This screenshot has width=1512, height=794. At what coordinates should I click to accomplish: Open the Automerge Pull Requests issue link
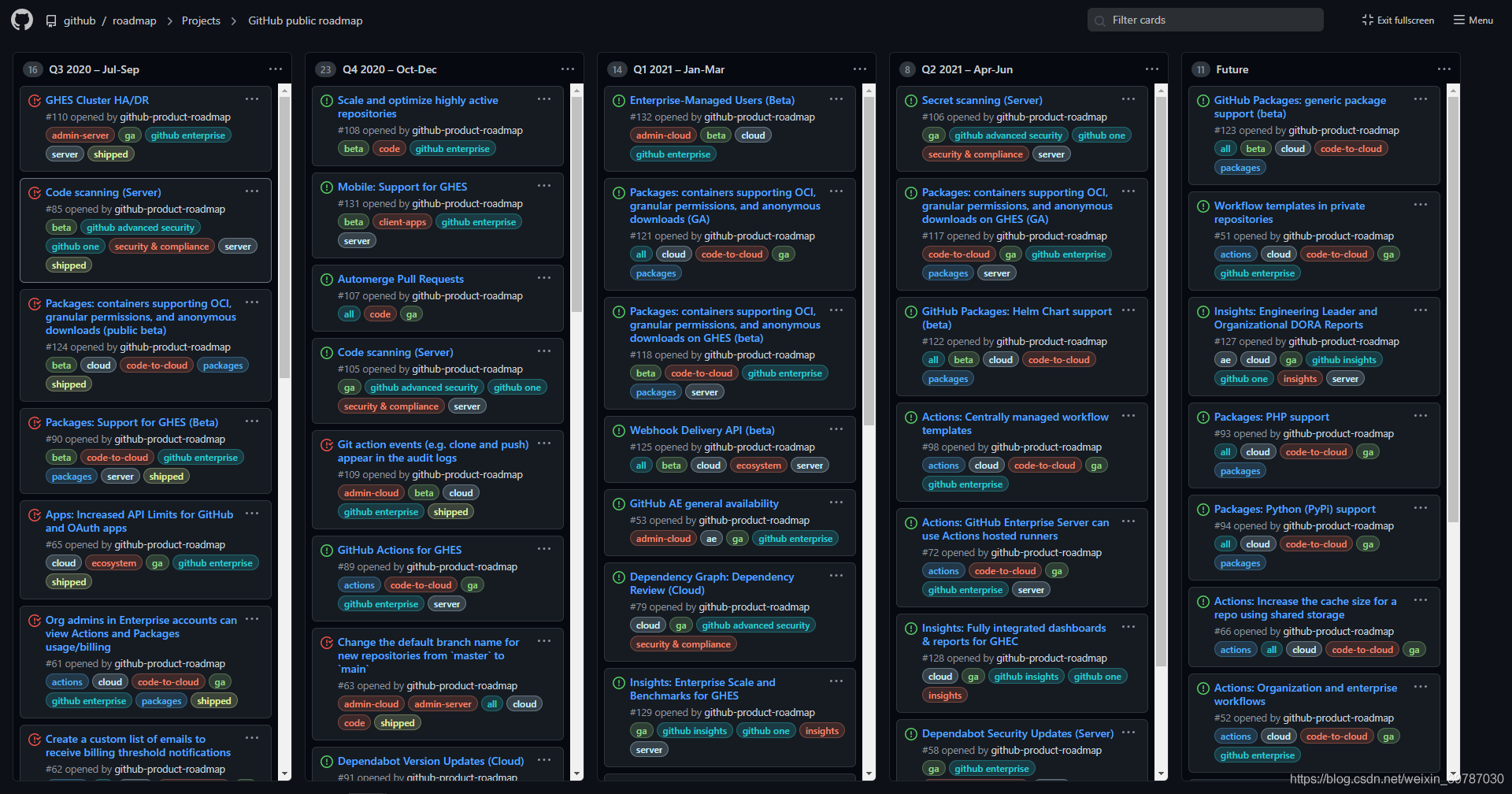[x=401, y=280]
